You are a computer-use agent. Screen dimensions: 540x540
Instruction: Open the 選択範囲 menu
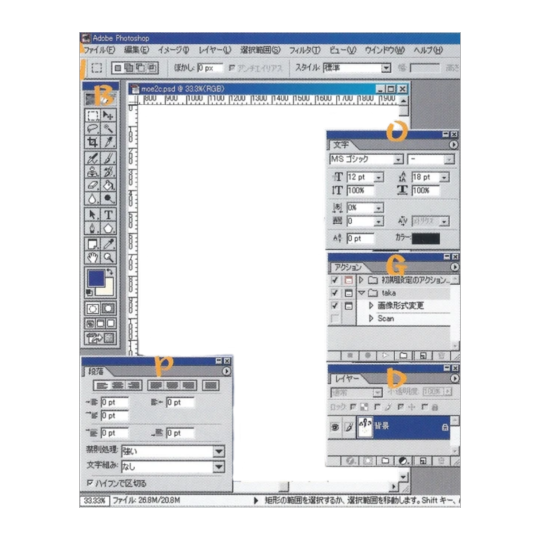[x=260, y=50]
